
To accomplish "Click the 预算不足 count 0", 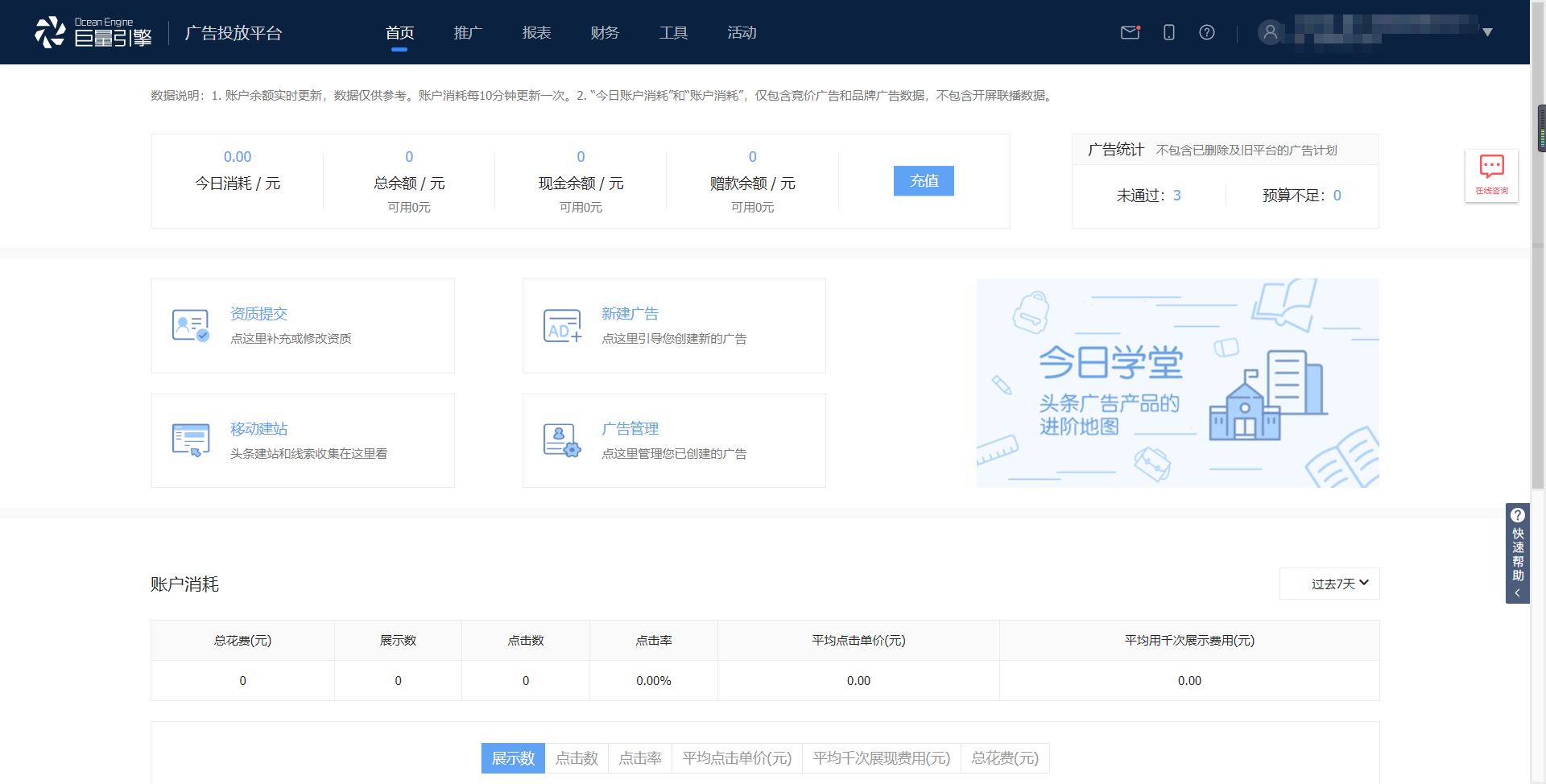I will tap(1337, 196).
